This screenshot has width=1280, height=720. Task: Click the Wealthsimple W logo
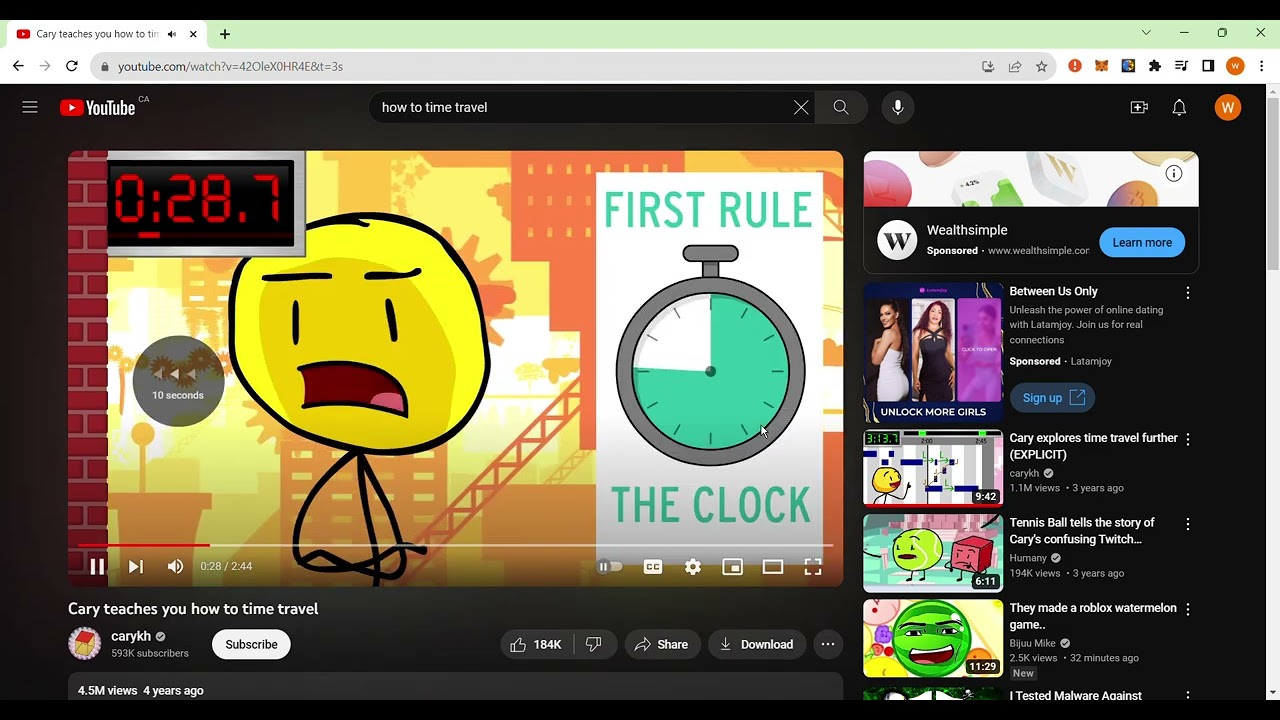(897, 241)
